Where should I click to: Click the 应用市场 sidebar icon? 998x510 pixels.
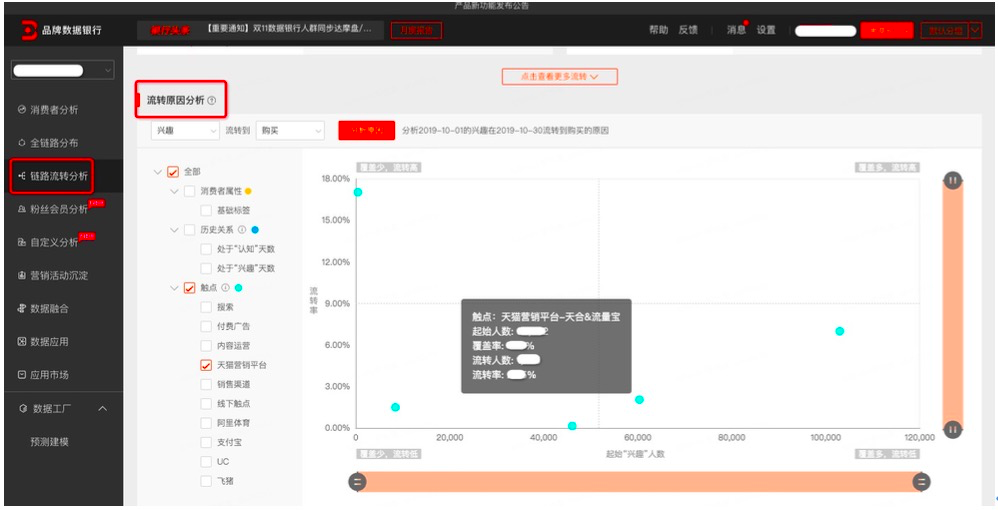(x=22, y=375)
